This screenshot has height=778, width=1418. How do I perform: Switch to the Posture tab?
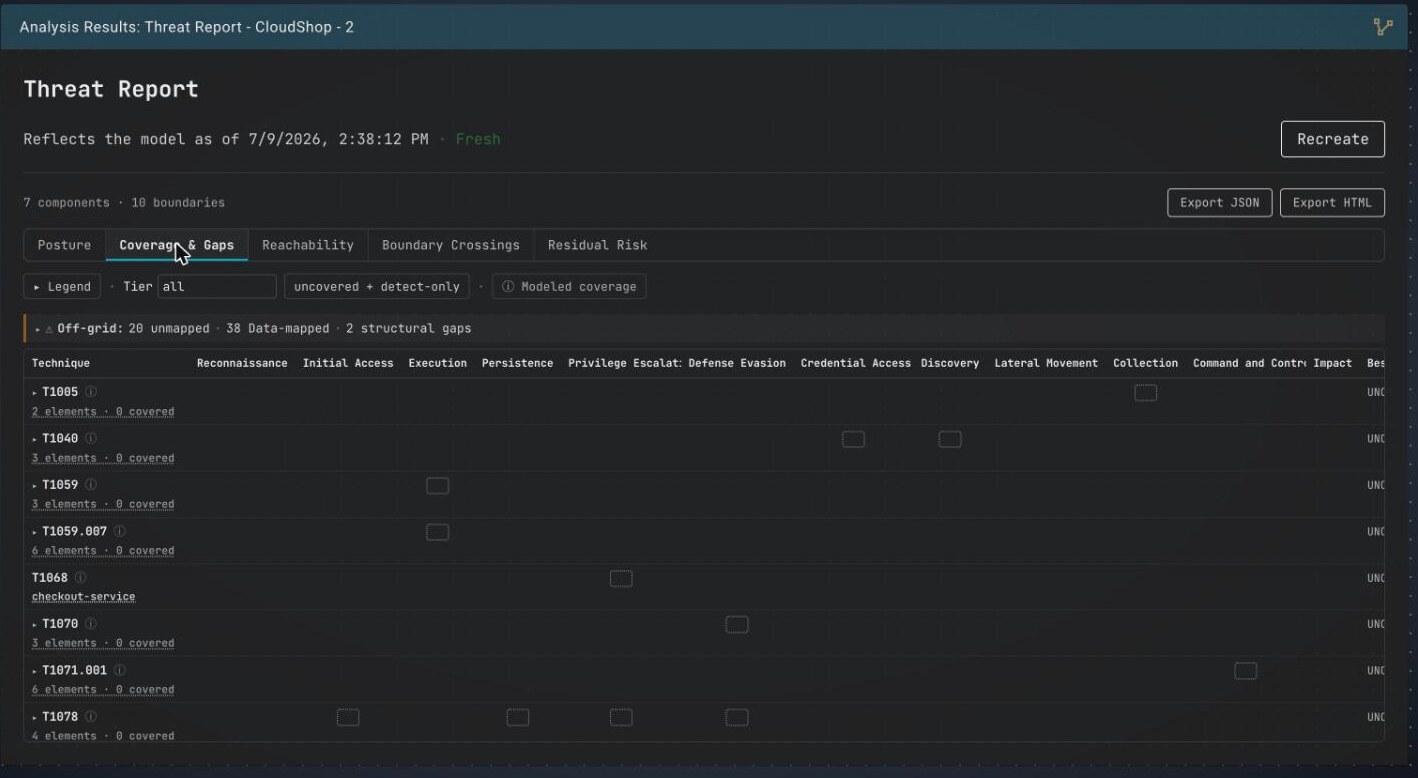pos(64,245)
